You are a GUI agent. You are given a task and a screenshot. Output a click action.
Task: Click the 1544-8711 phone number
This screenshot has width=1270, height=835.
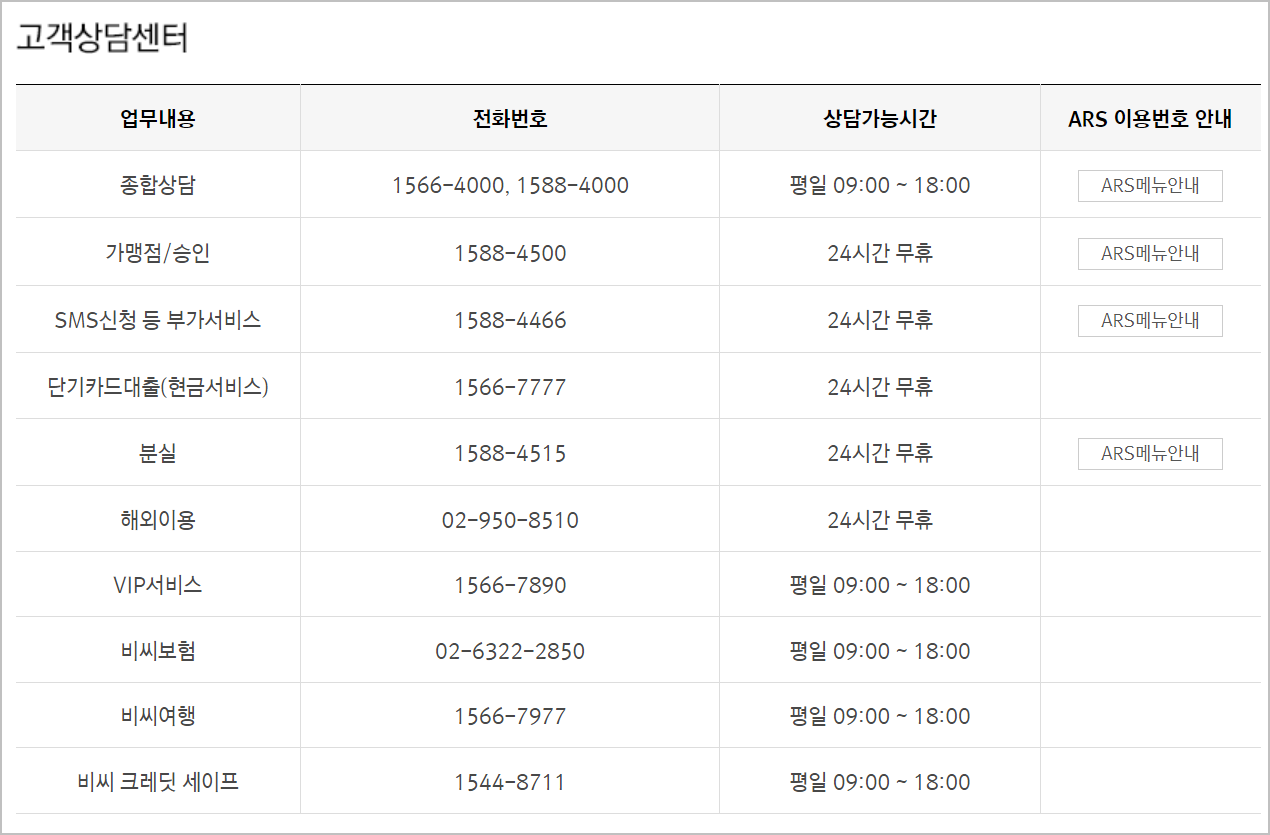[510, 782]
